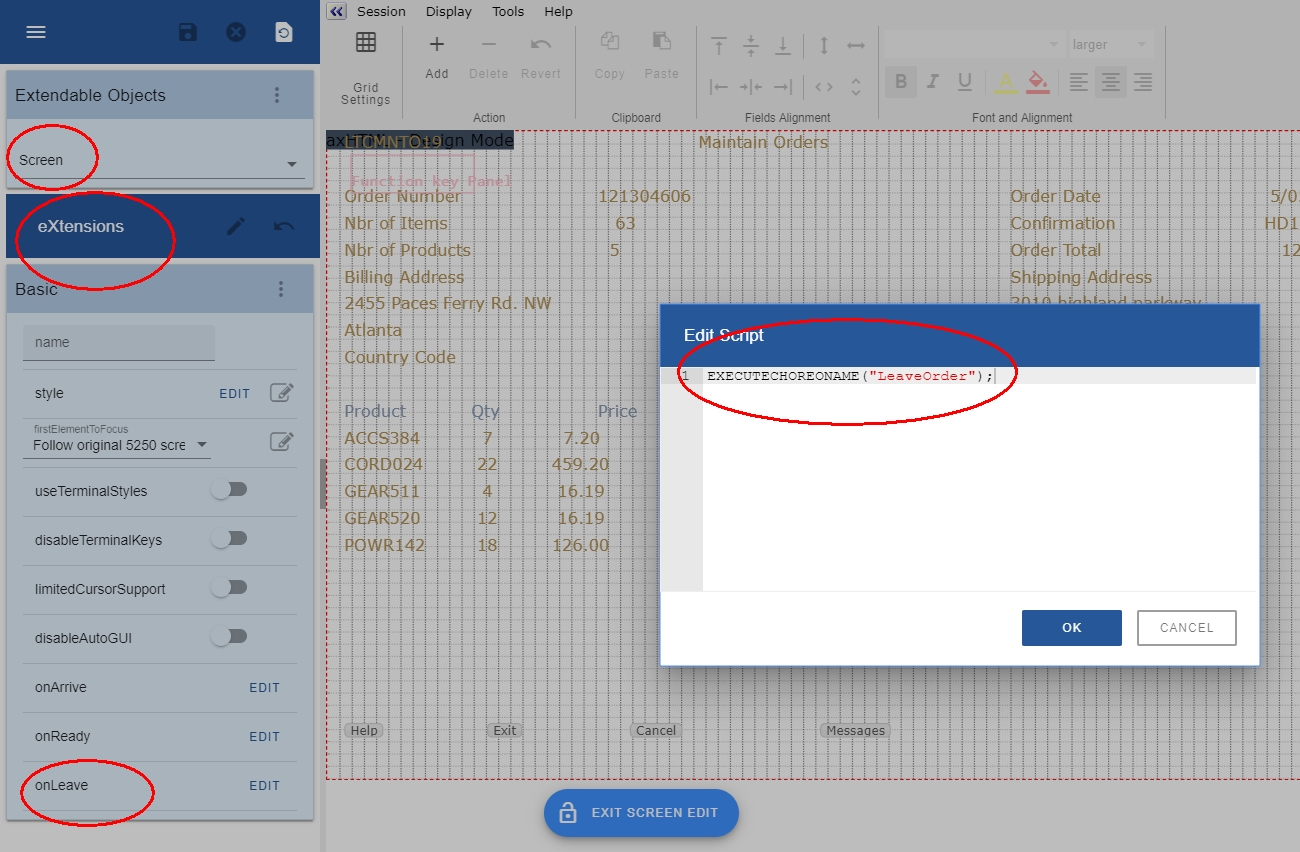The width and height of the screenshot is (1300, 852).
Task: Click the hamburger menu icon
Action: (36, 32)
